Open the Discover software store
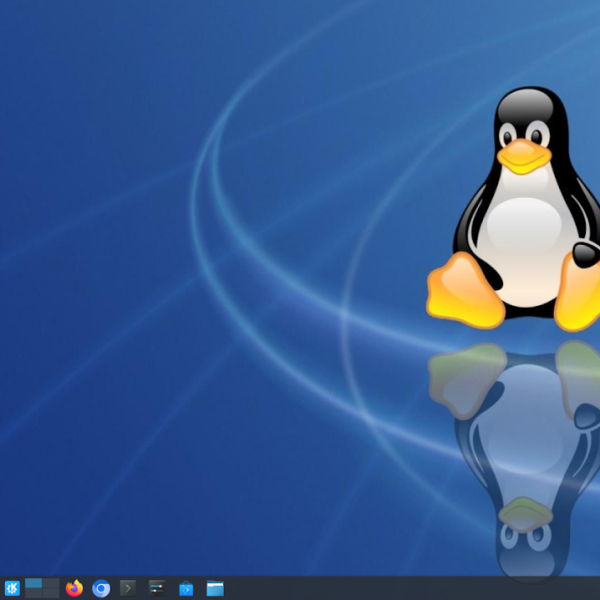Image resolution: width=600 pixels, height=600 pixels. click(185, 588)
